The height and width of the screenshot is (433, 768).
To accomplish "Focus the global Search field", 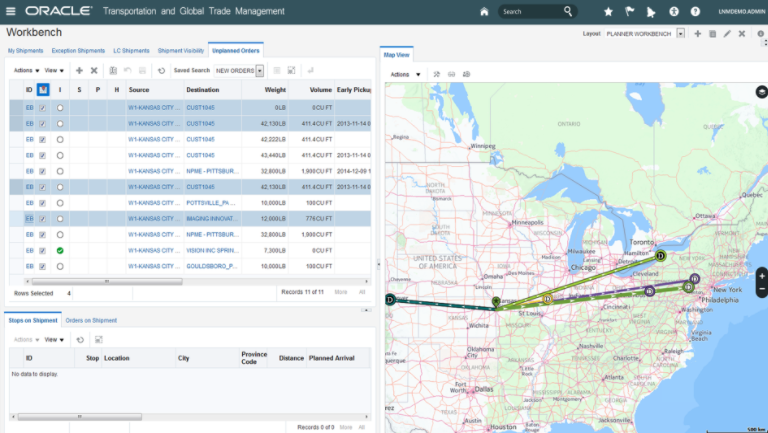I will [x=530, y=11].
